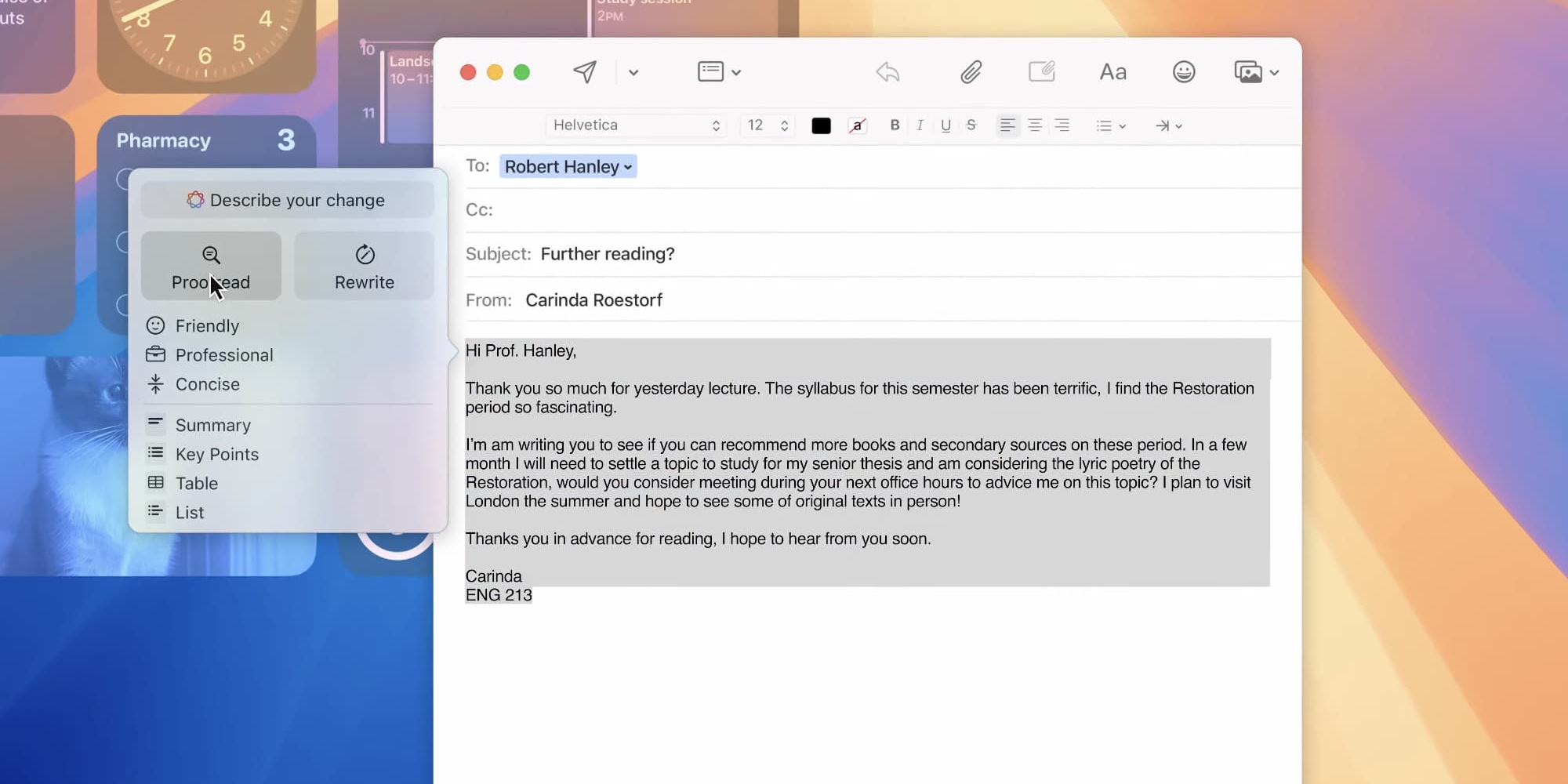This screenshot has width=1568, height=784.
Task: Open the list style dropdown
Action: (1110, 125)
